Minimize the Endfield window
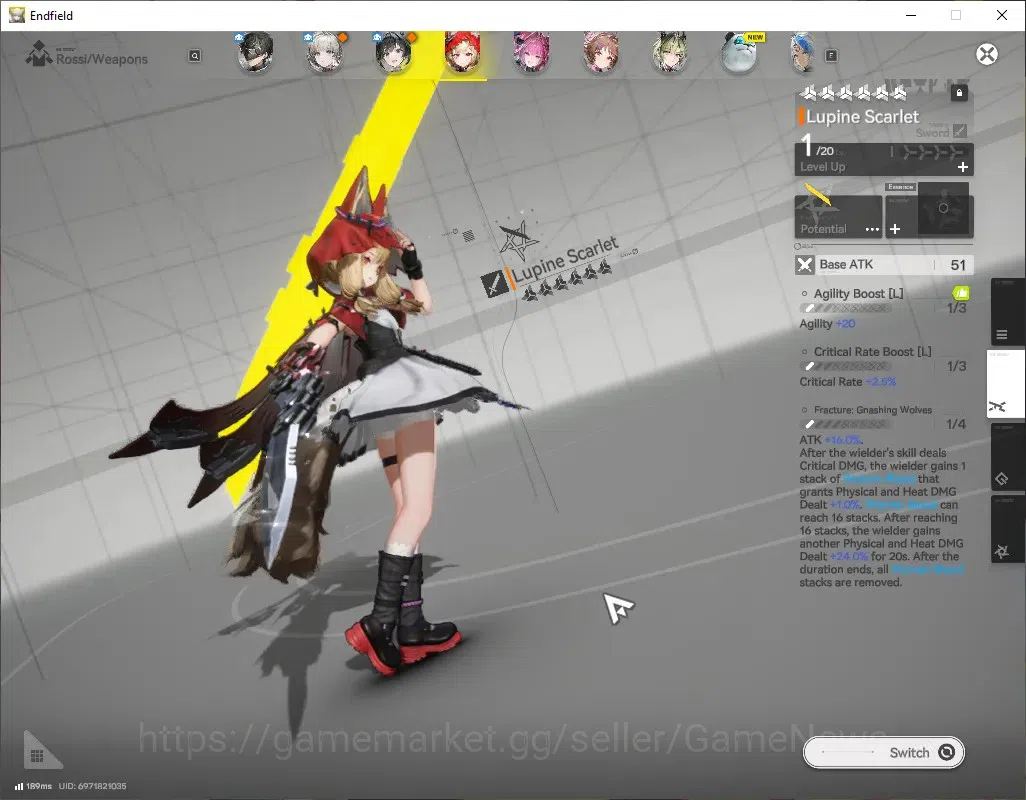1026x800 pixels. point(911,15)
